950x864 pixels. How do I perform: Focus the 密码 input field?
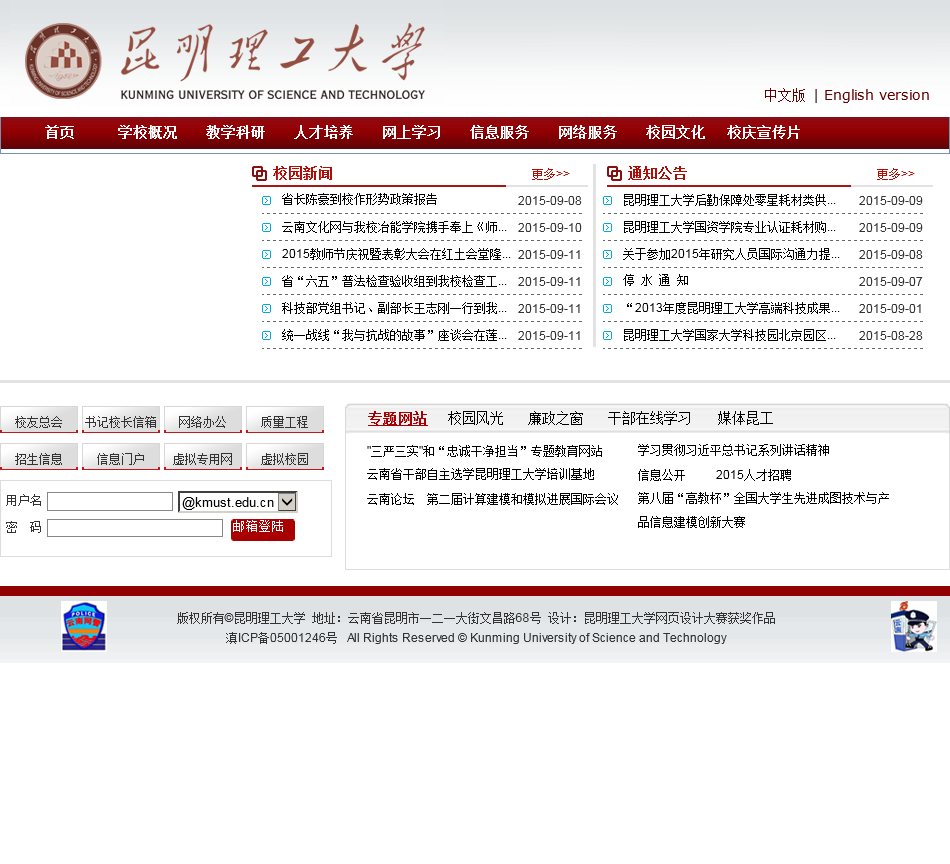tap(135, 528)
